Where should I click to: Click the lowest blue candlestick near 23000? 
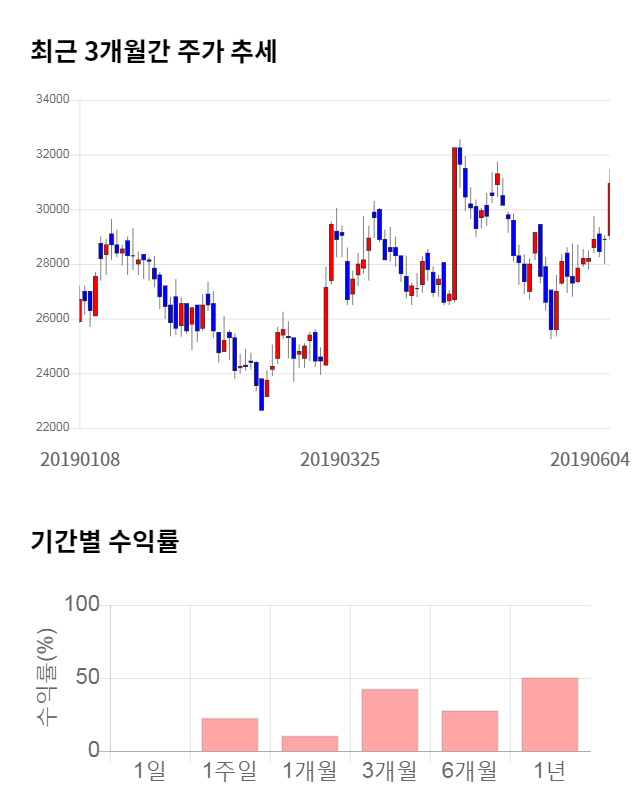262,394
